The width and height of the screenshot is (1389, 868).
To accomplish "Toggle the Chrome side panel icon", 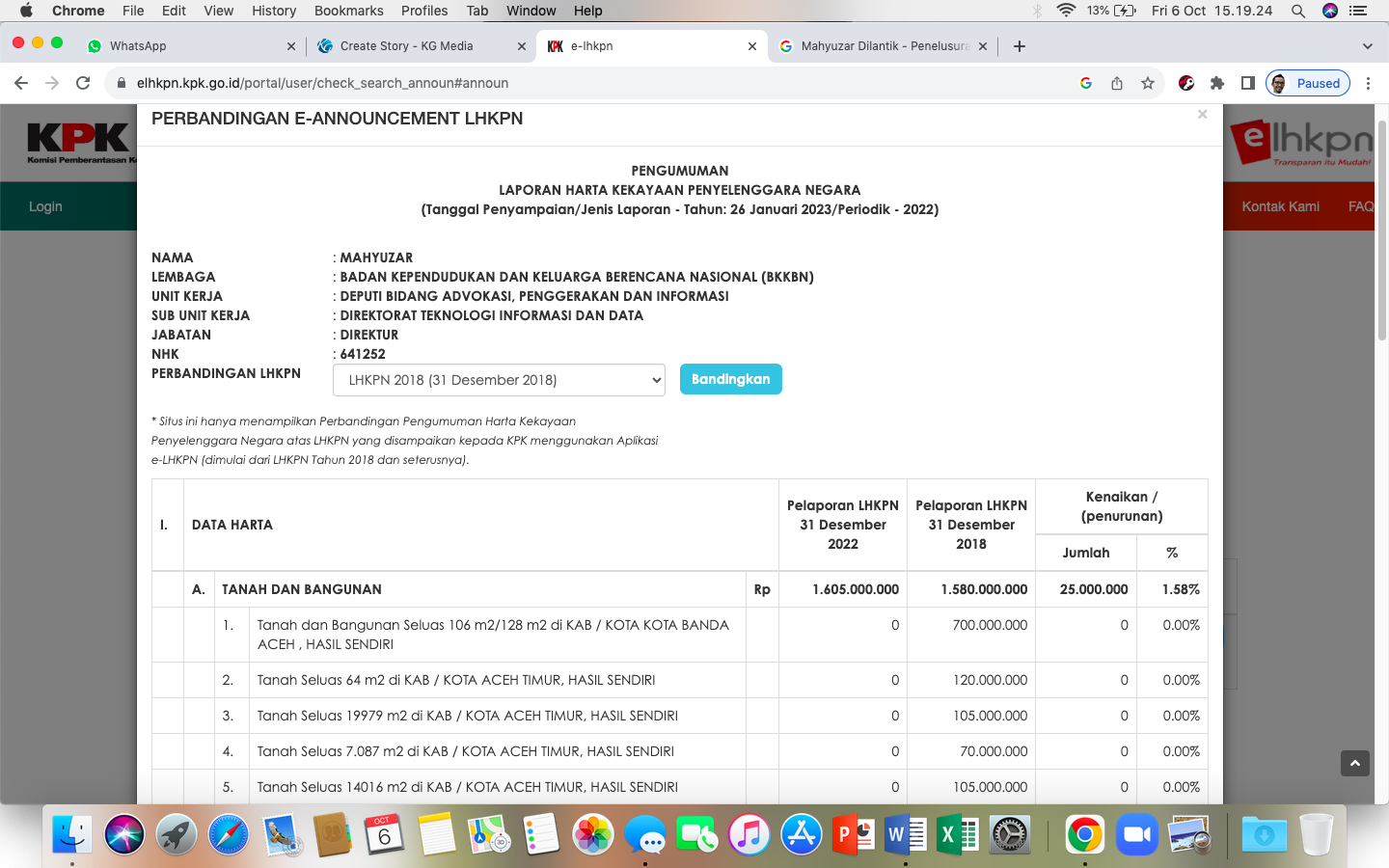I will (1248, 83).
